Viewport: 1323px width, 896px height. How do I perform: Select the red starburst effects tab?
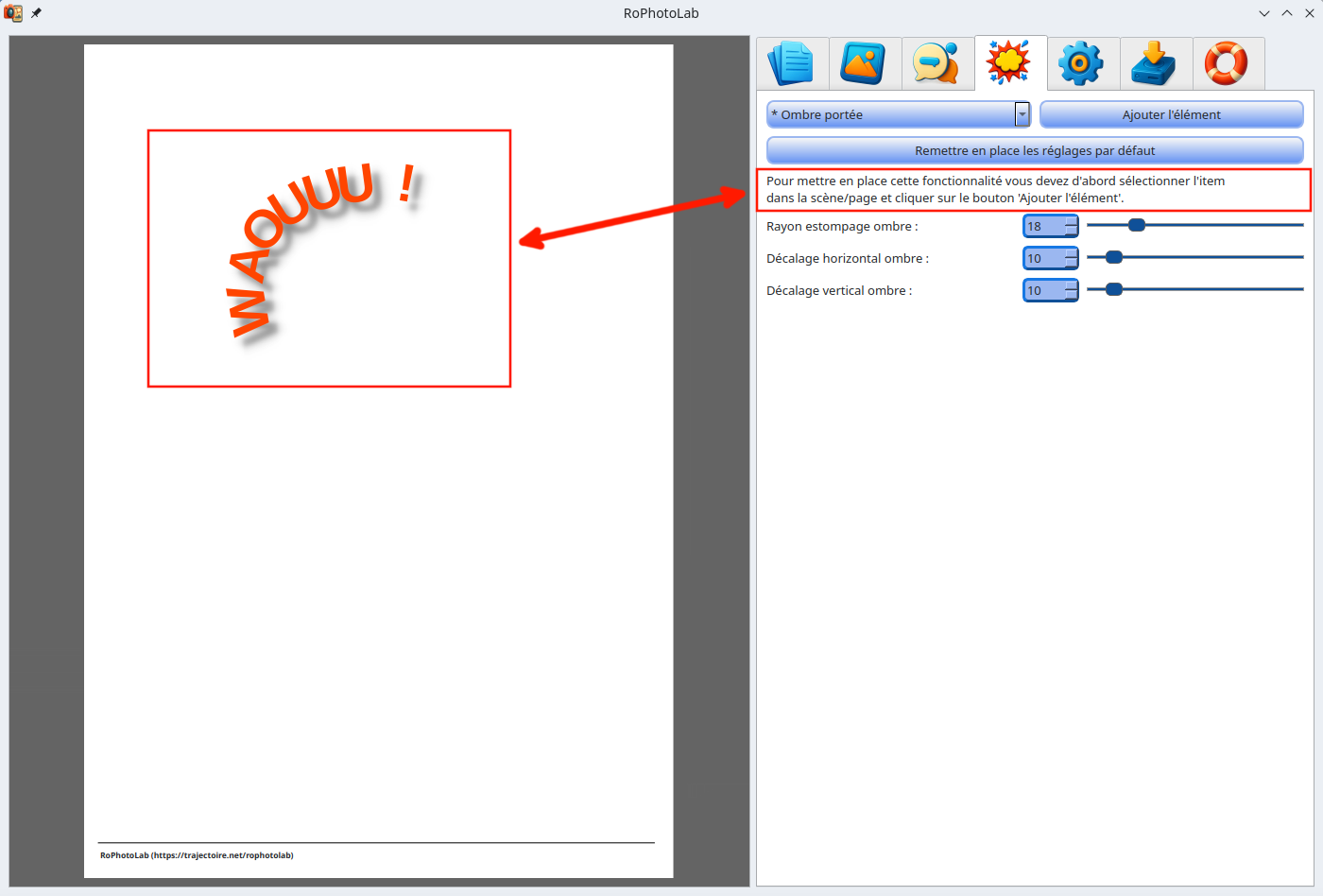1010,63
